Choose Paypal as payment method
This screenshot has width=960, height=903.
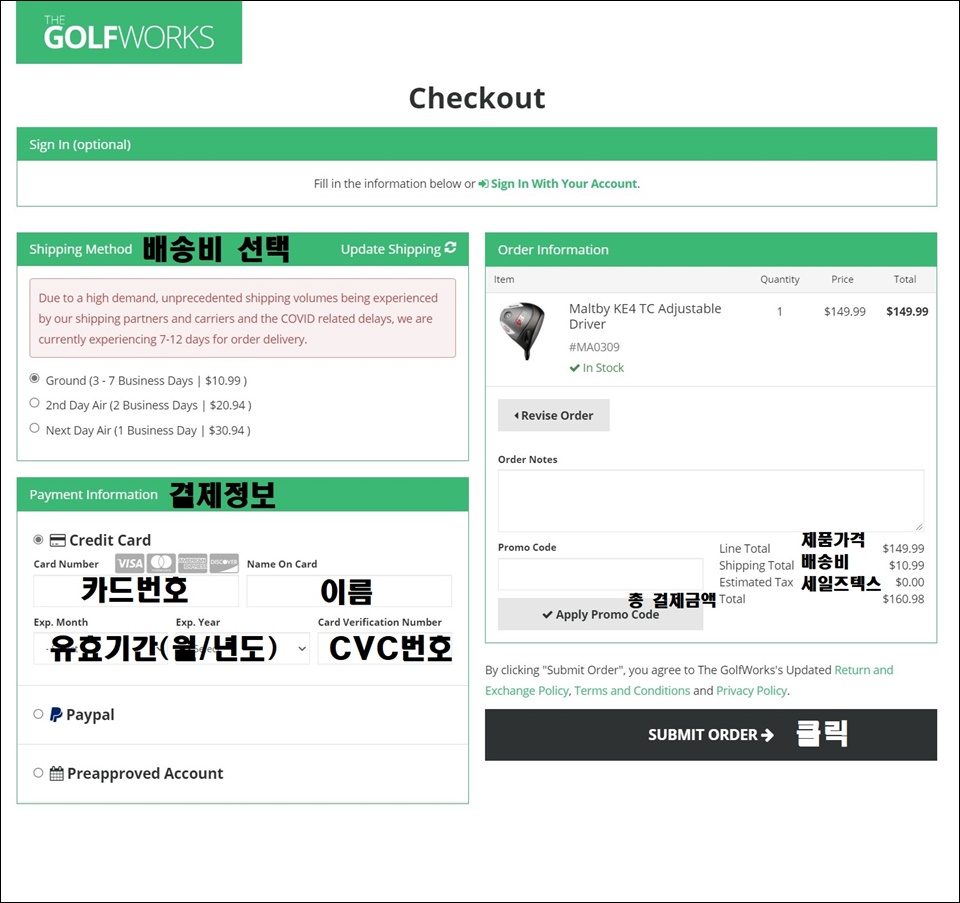tap(38, 714)
